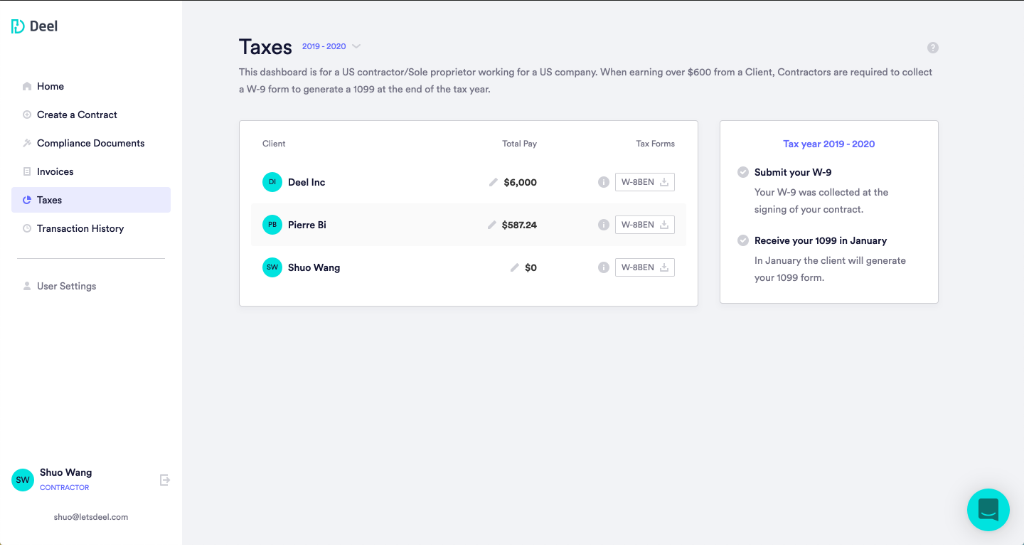Click the Compliance Documents icon
1024x545 pixels.
click(x=27, y=143)
